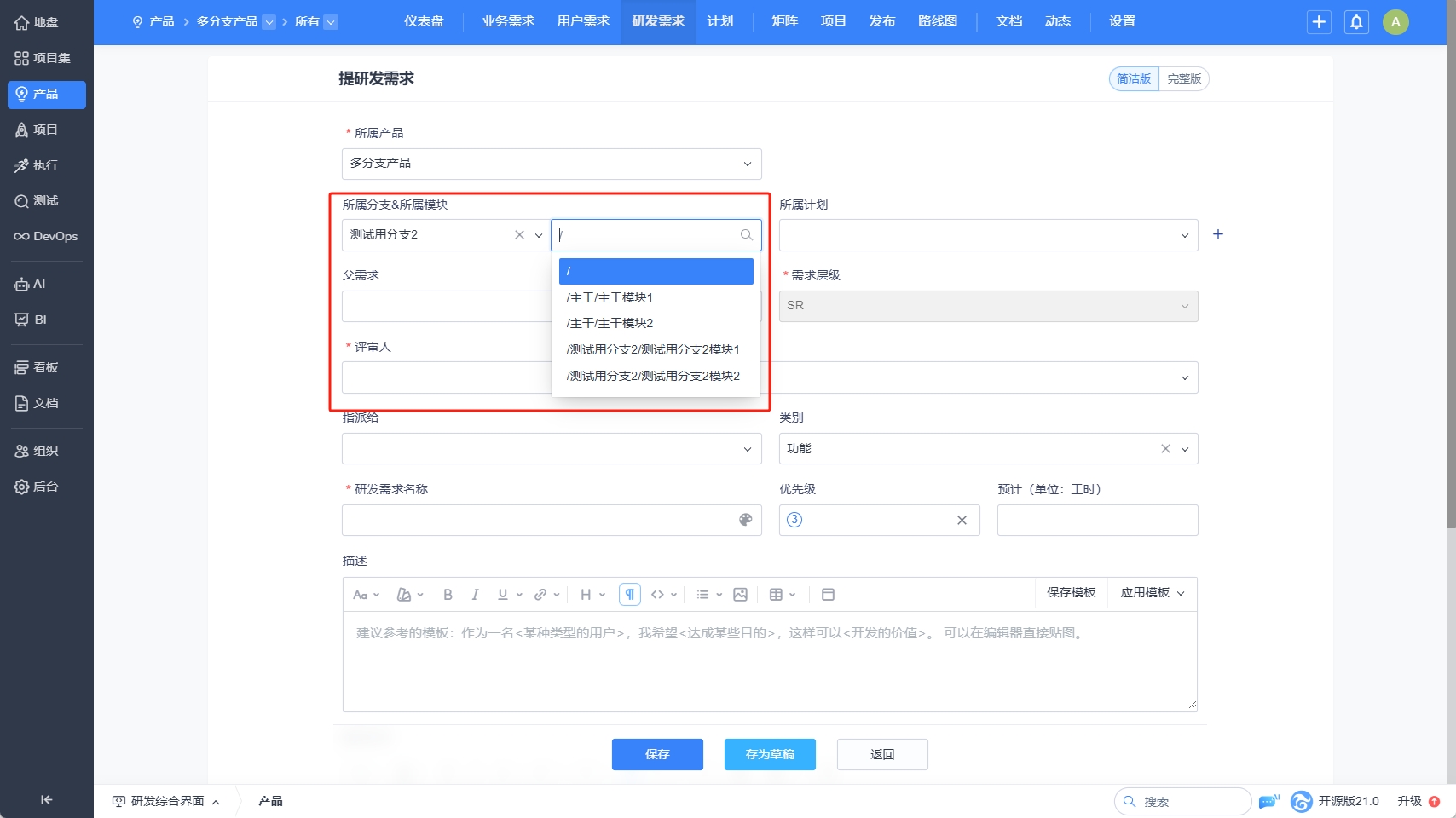1456x818 pixels.
Task: Open the 用户需求 tab
Action: 583,21
